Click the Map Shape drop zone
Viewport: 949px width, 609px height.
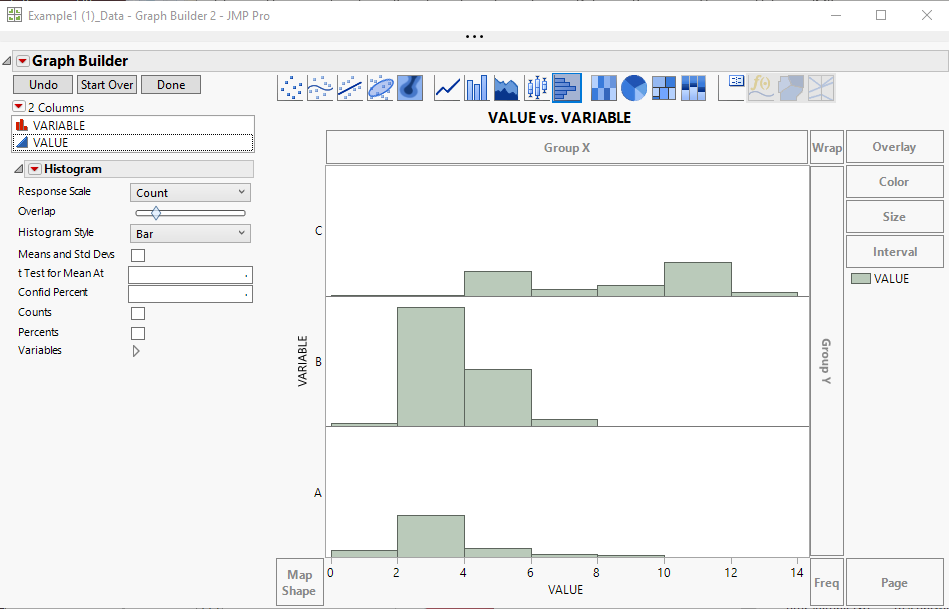tap(300, 582)
